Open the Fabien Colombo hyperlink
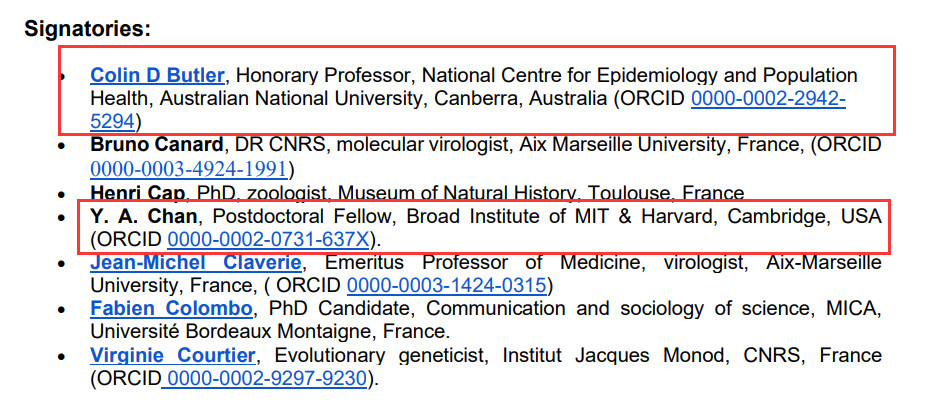Image resolution: width=926 pixels, height=407 pixels. coord(171,307)
